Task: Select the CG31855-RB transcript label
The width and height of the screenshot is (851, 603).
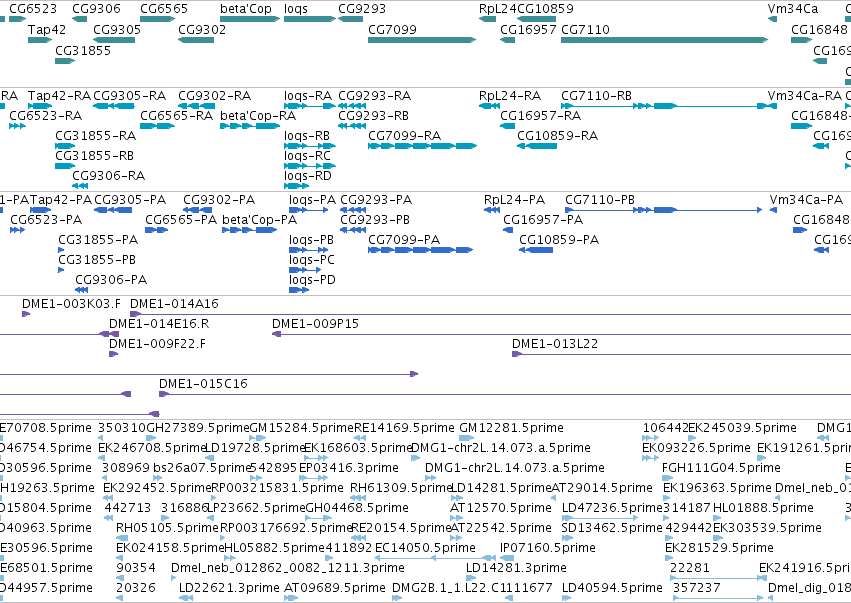Action: (x=94, y=156)
